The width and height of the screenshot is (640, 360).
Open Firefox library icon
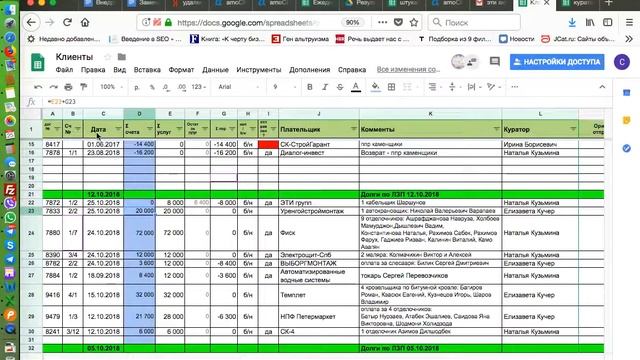point(590,22)
